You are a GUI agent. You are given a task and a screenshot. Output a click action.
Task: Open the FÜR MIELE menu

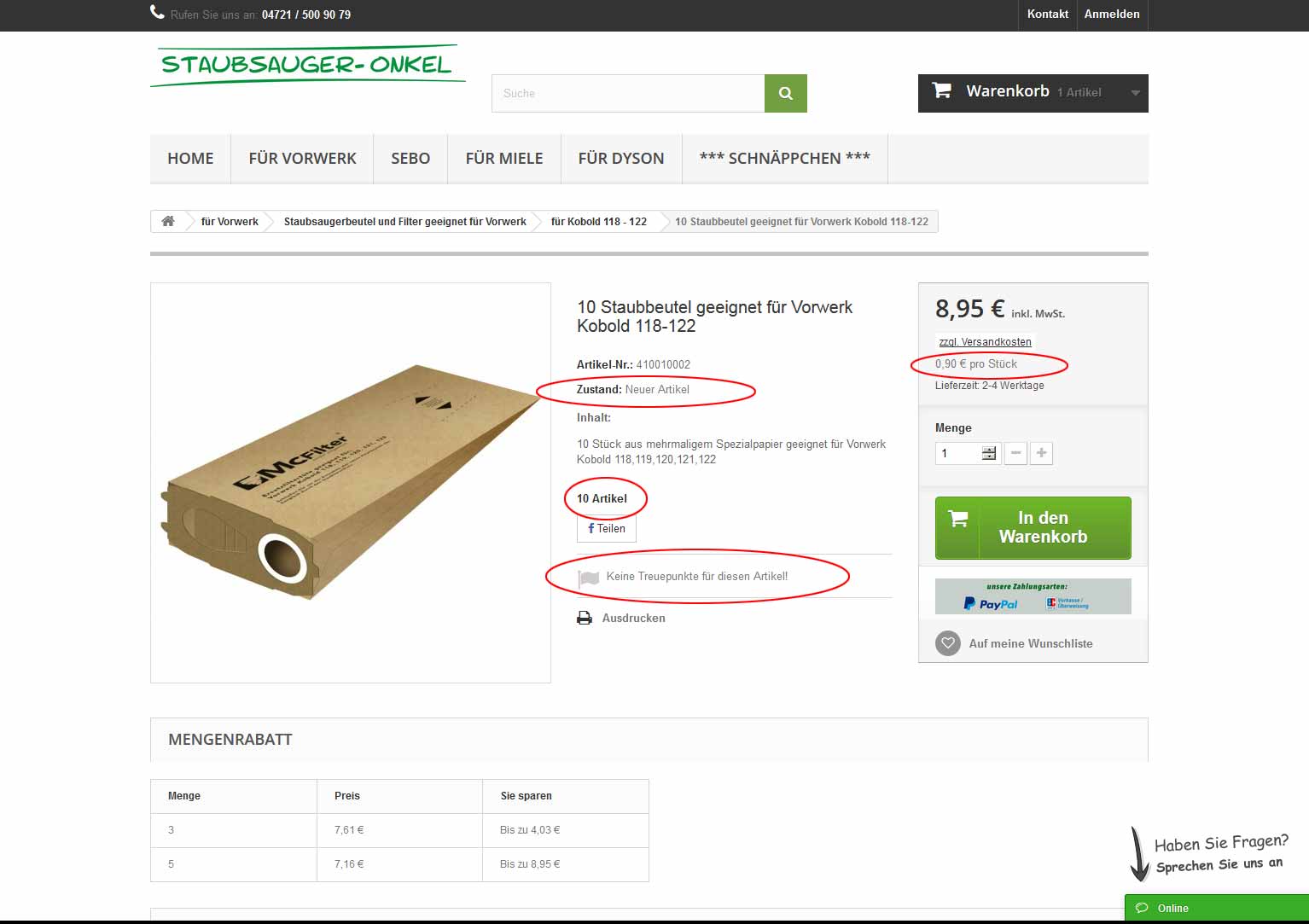504,158
